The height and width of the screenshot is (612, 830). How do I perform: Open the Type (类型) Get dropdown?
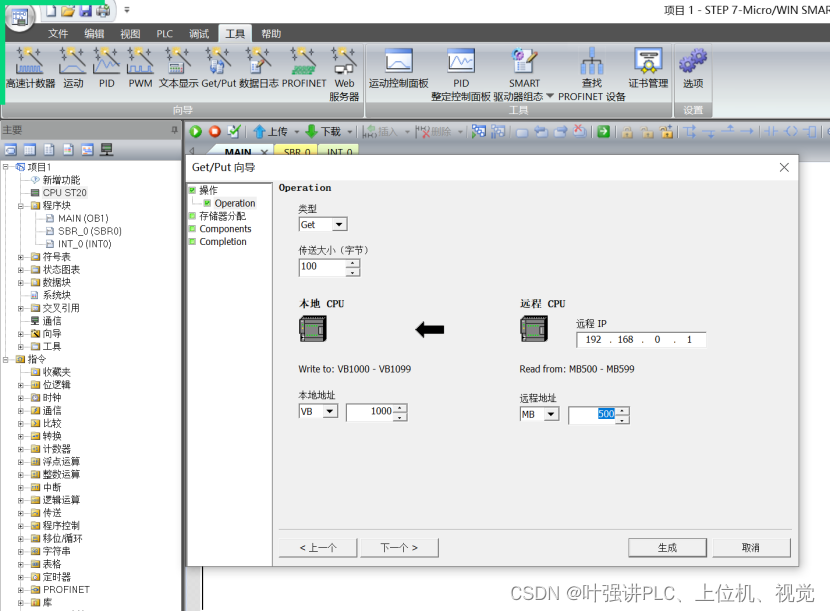tap(339, 224)
